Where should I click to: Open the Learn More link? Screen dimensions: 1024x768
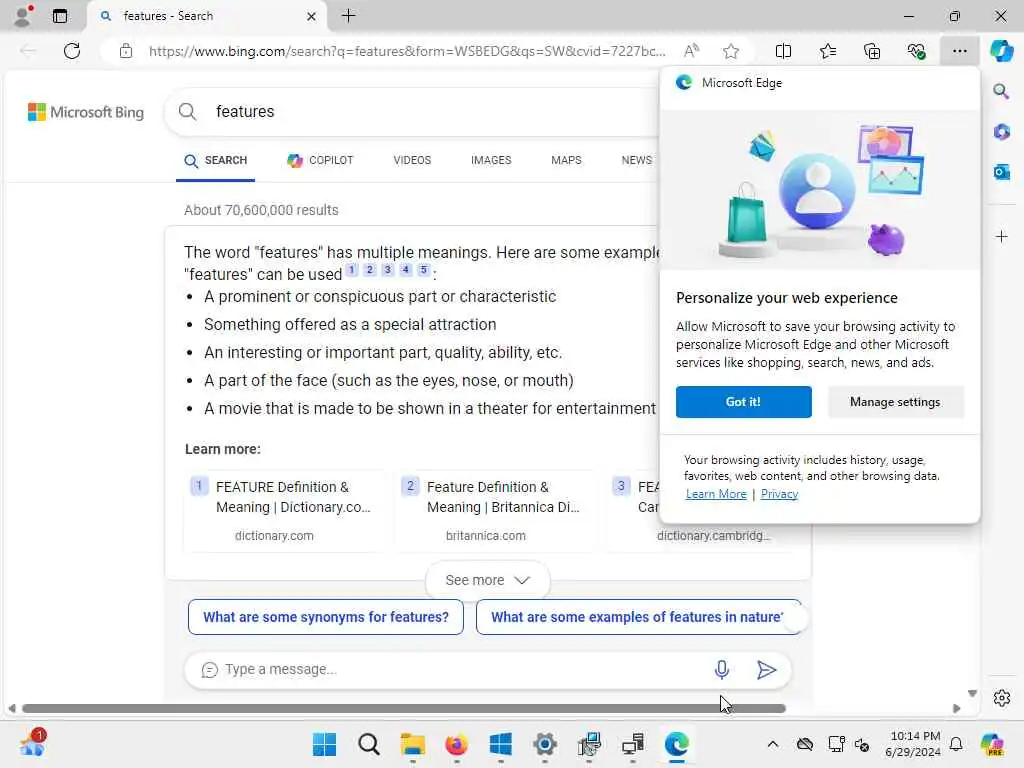coord(716,494)
